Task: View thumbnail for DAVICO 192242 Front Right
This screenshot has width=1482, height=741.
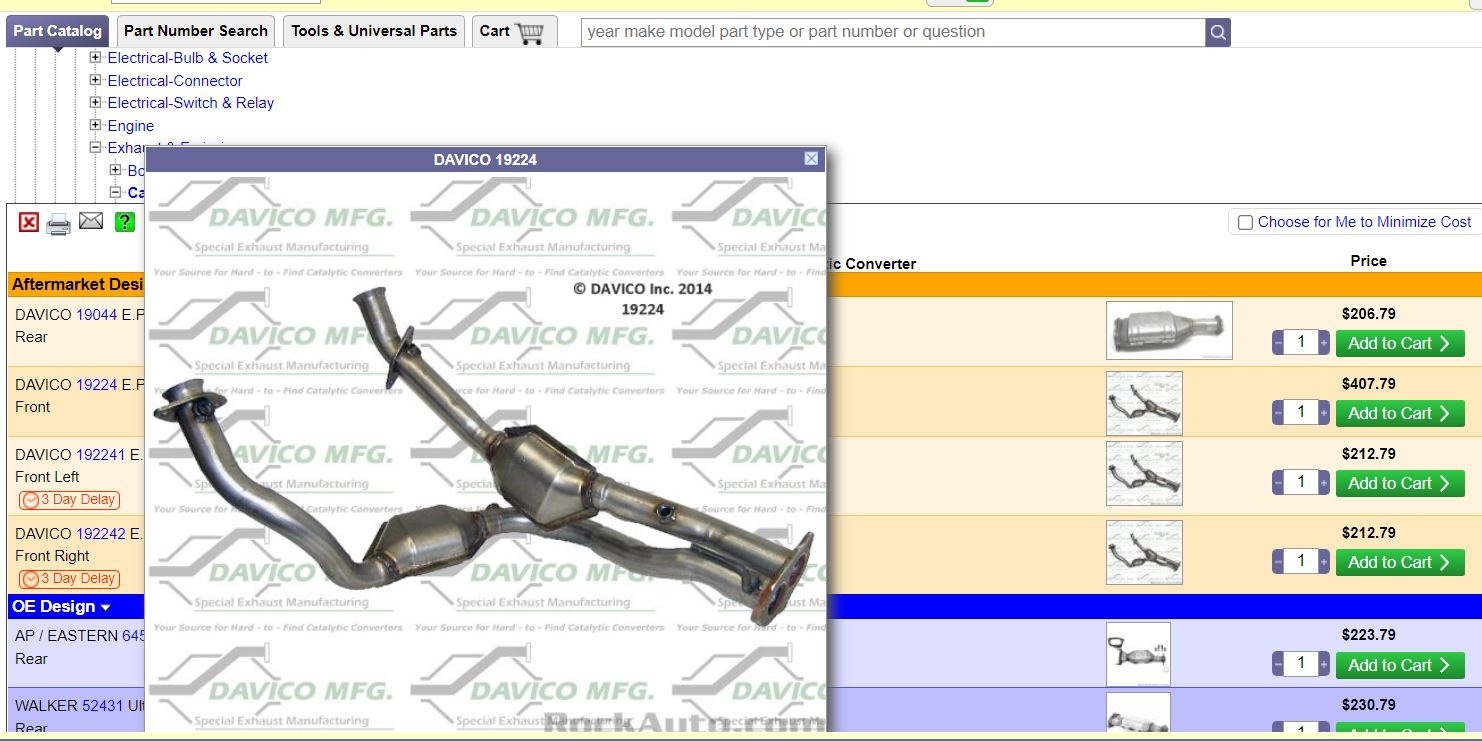Action: click(x=1144, y=552)
